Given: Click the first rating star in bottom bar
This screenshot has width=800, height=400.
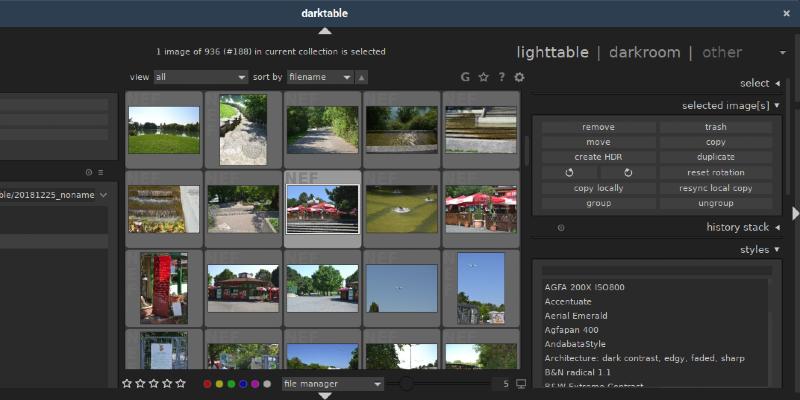Looking at the screenshot, I should click(x=127, y=383).
